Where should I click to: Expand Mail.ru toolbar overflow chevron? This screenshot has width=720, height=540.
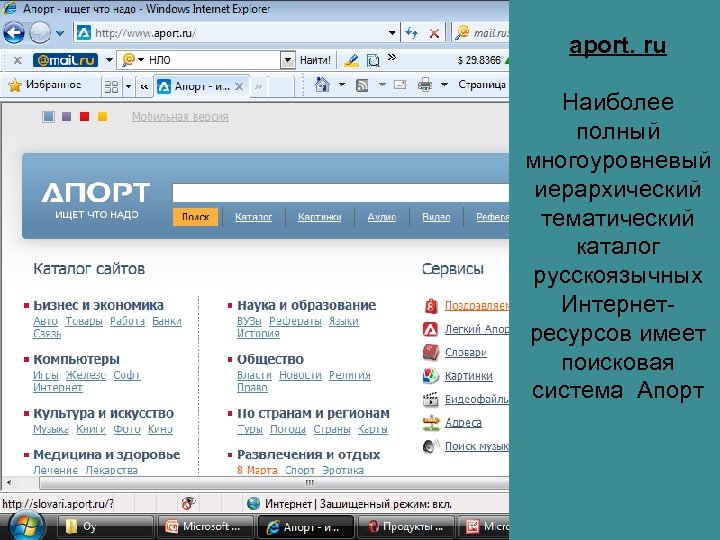point(392,57)
